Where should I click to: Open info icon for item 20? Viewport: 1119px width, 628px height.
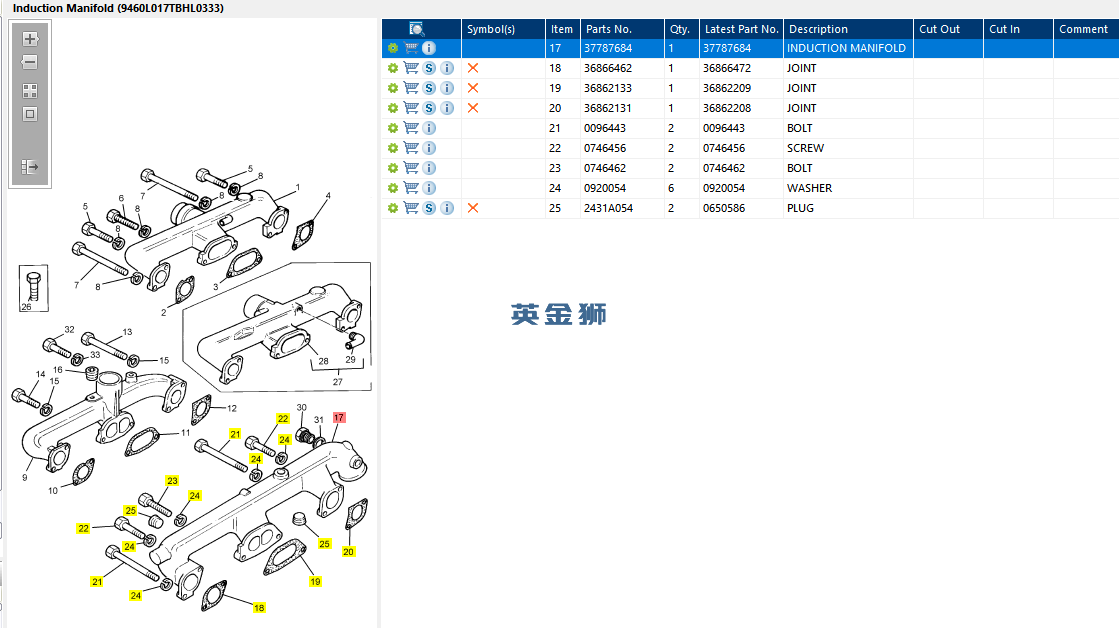(x=447, y=108)
